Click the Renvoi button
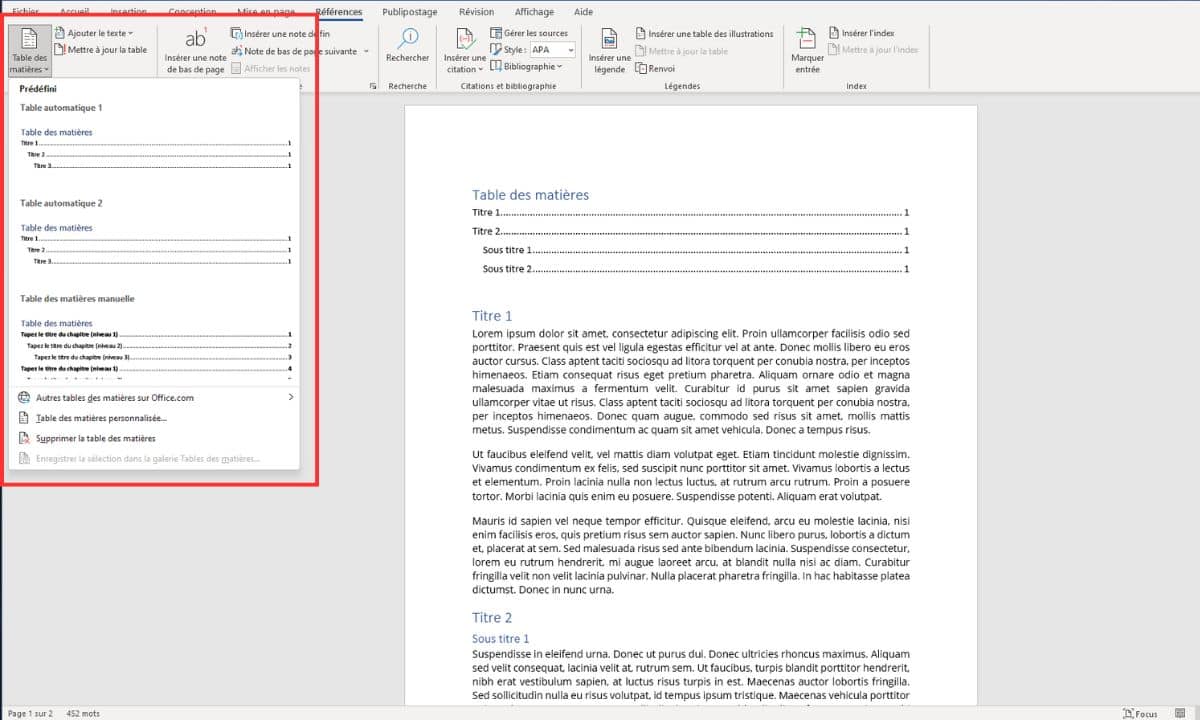Screen dimensions: 1200x720 point(656,68)
